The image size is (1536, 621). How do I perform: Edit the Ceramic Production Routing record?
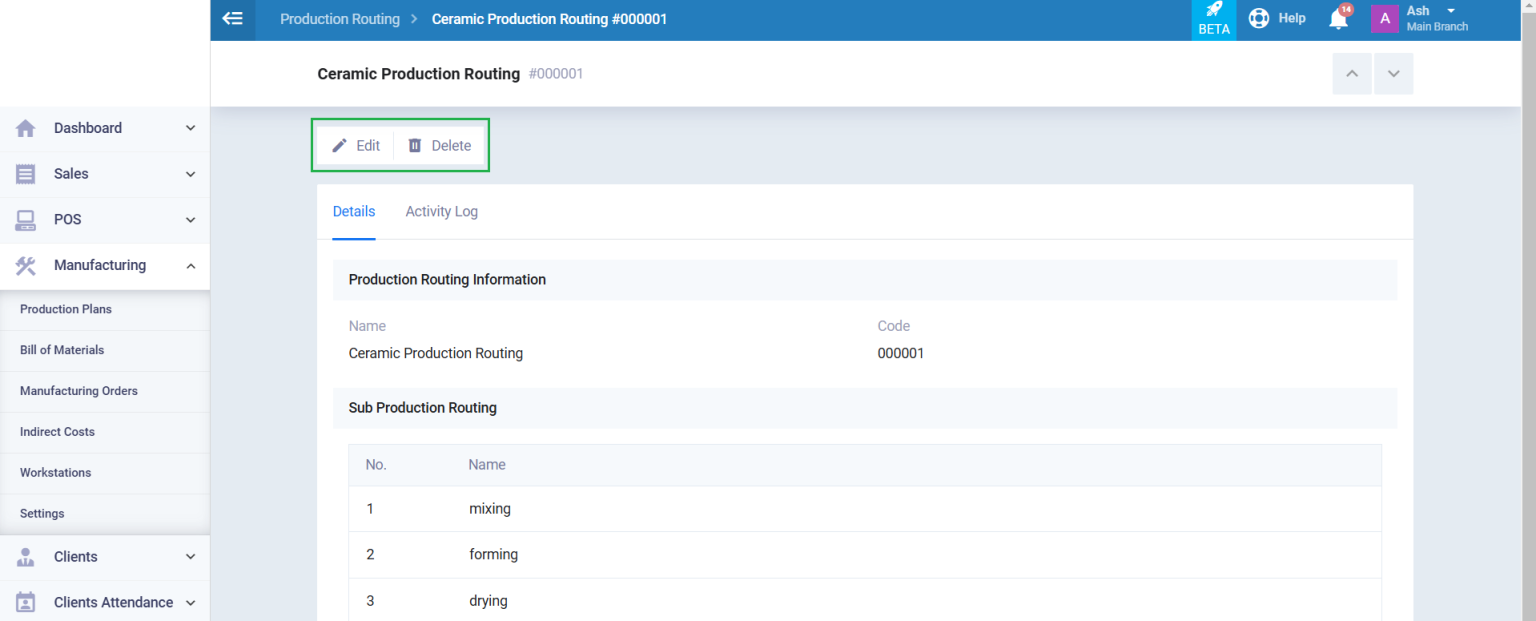pyautogui.click(x=356, y=145)
